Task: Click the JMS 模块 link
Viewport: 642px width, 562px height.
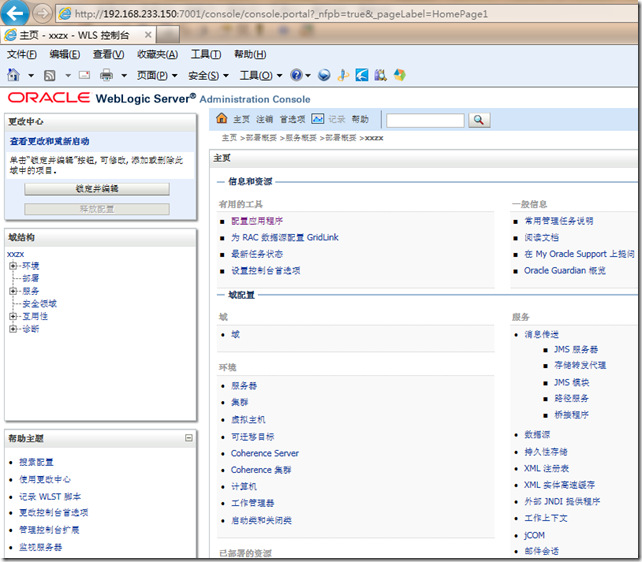Action: (572, 382)
